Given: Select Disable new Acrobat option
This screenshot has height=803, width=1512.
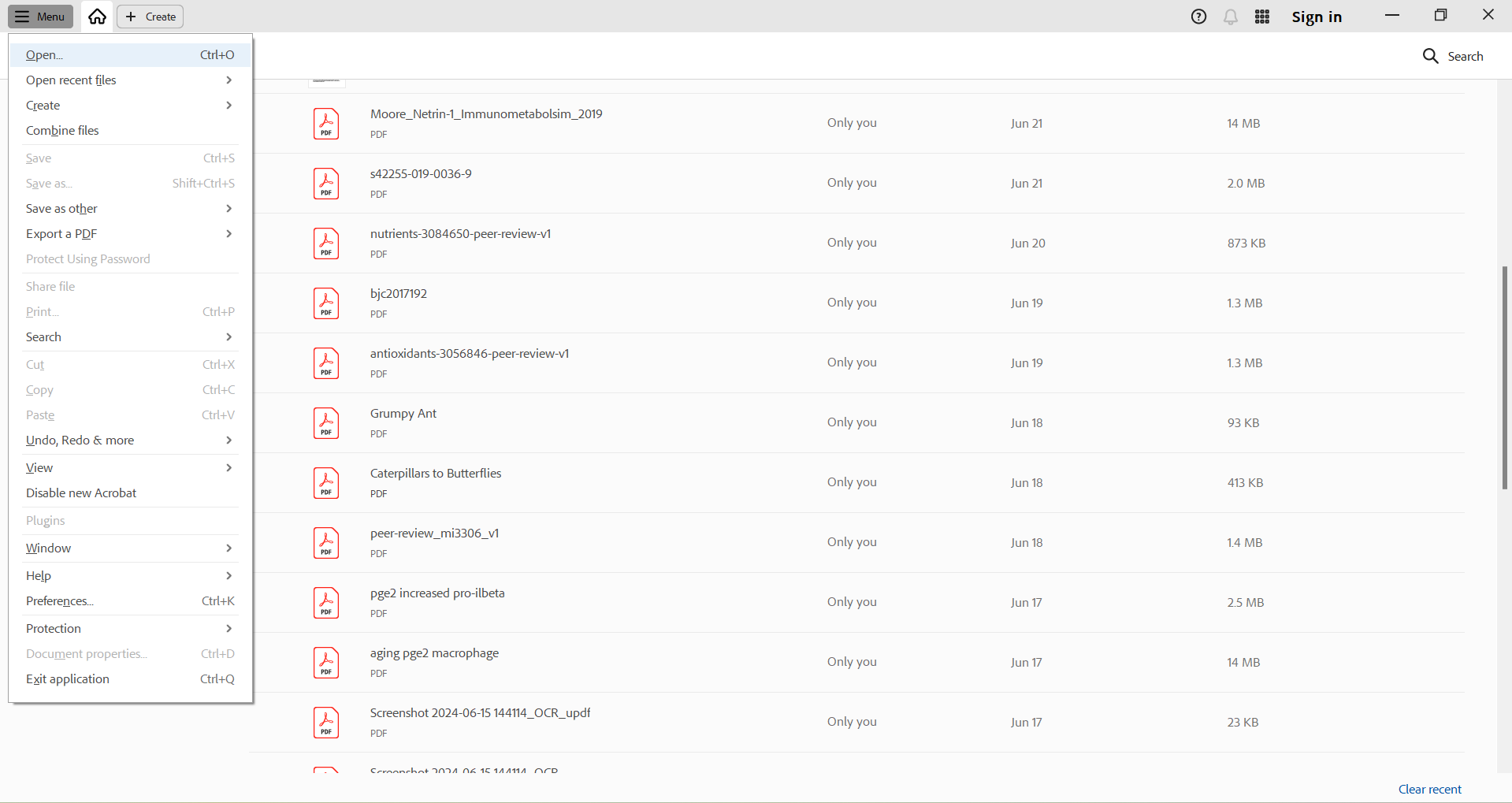Looking at the screenshot, I should click(x=81, y=493).
